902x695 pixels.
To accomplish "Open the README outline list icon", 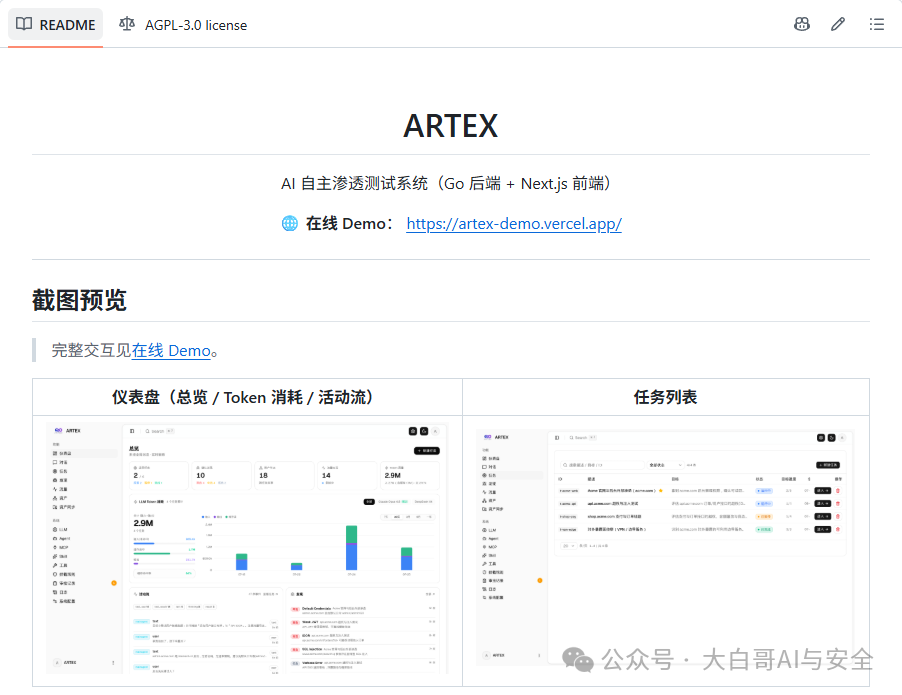I will (876, 24).
